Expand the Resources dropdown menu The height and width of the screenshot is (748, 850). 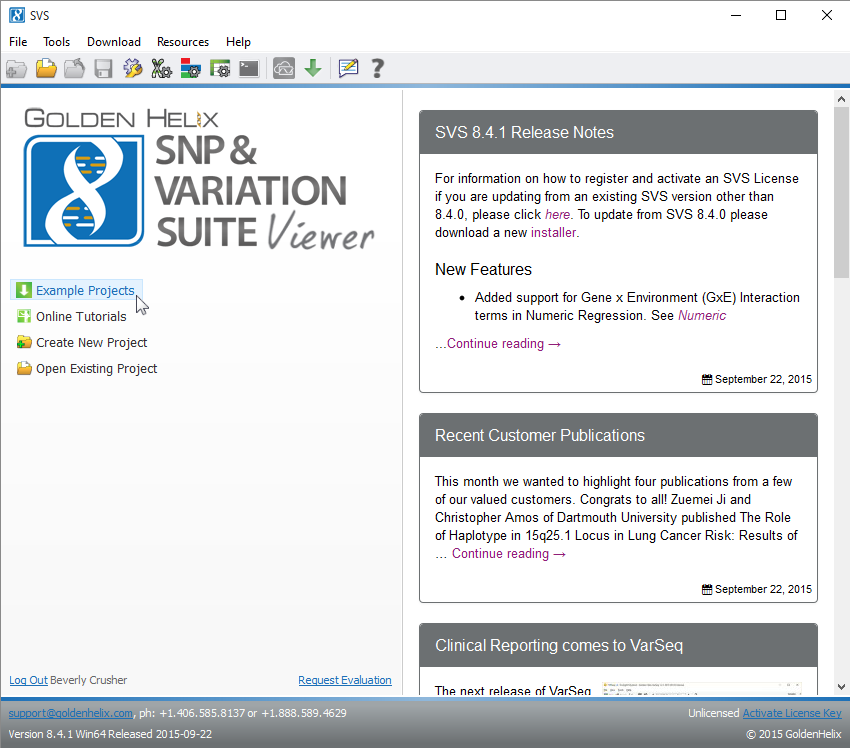[x=183, y=42]
